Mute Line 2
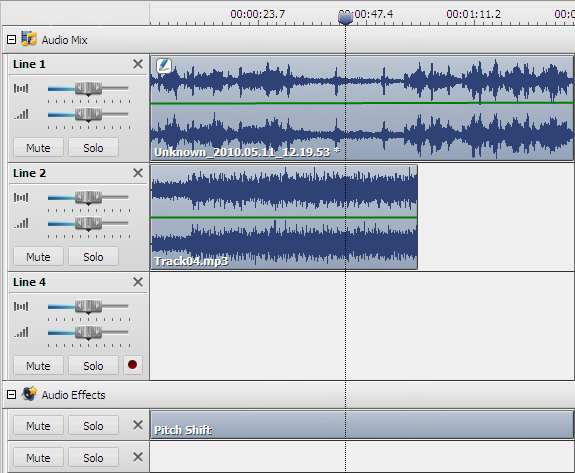The width and height of the screenshot is (575, 473). 39,256
